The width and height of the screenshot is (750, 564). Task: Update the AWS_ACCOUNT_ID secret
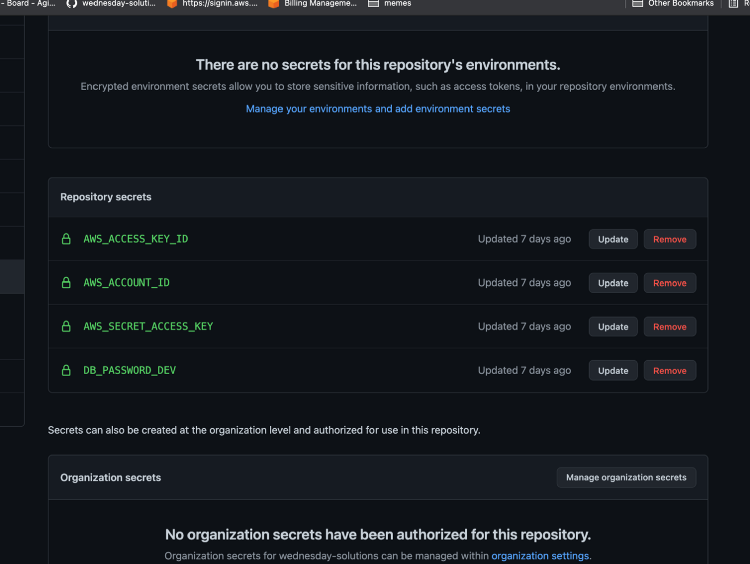click(613, 283)
